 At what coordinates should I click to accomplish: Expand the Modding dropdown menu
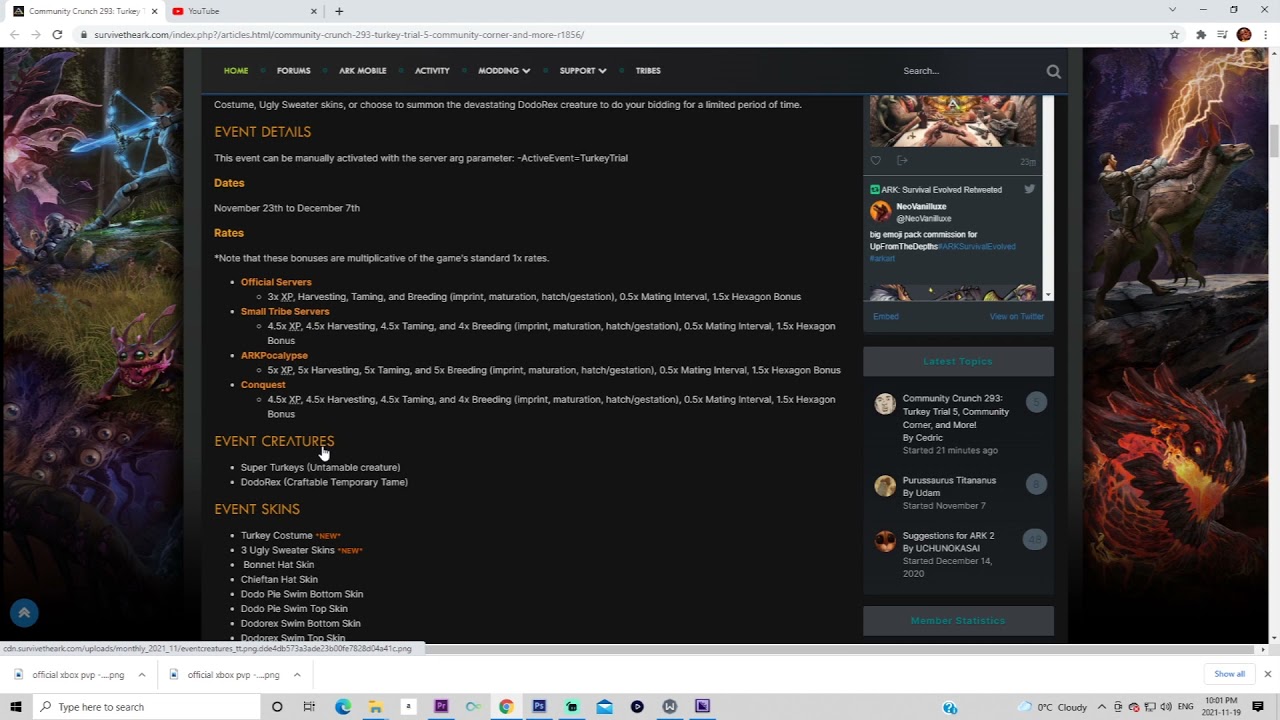pos(504,71)
